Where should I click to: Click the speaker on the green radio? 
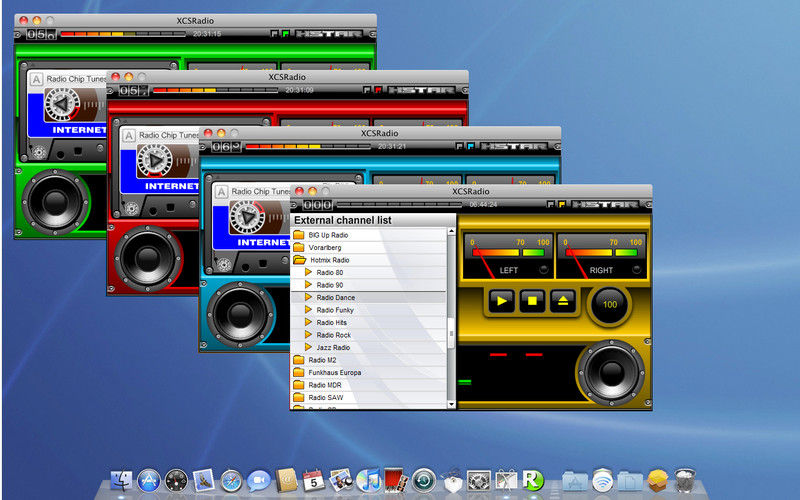(55, 203)
